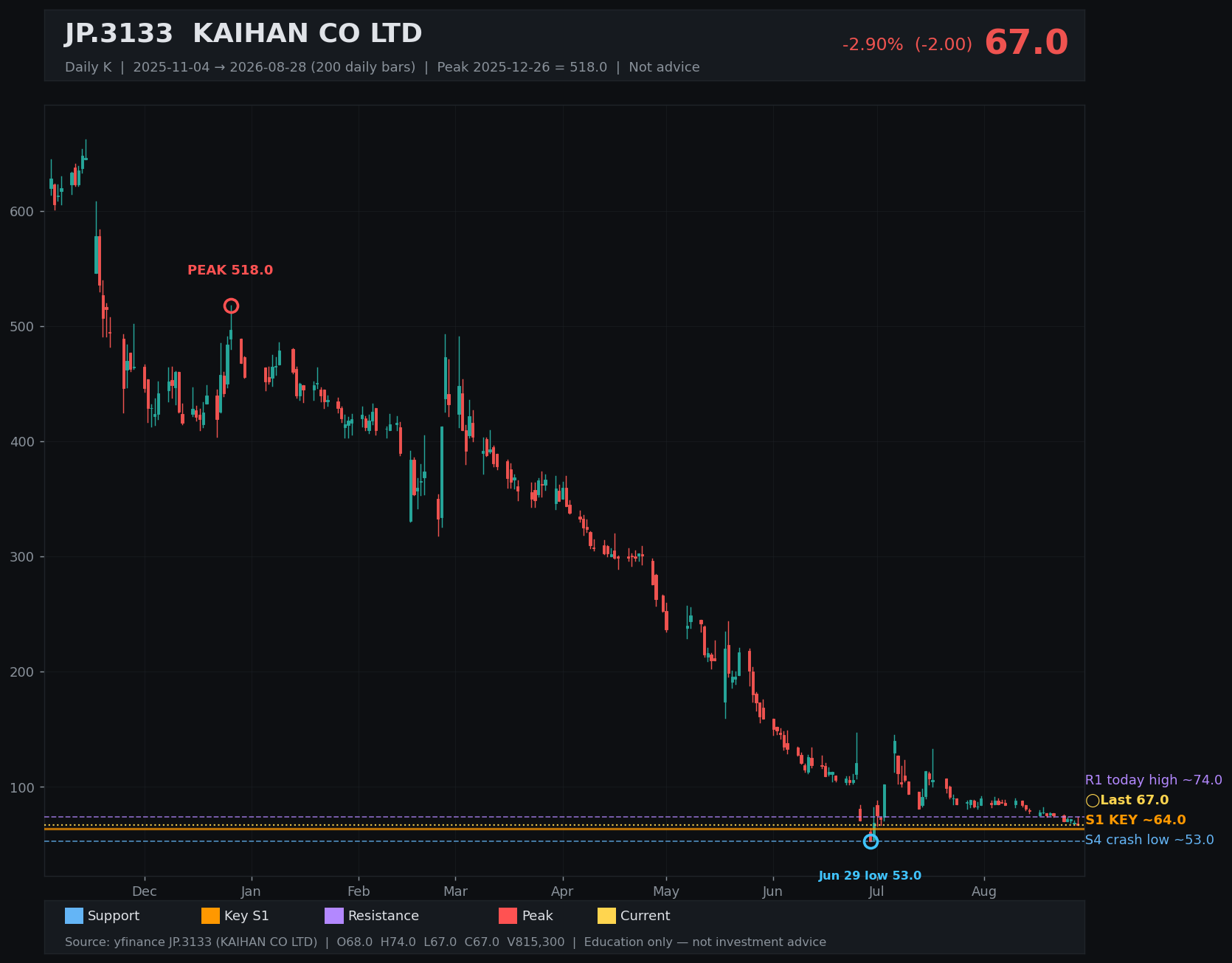Image resolution: width=1232 pixels, height=963 pixels.
Task: Click the 'Daily K' subtitle line
Action: click(x=382, y=67)
